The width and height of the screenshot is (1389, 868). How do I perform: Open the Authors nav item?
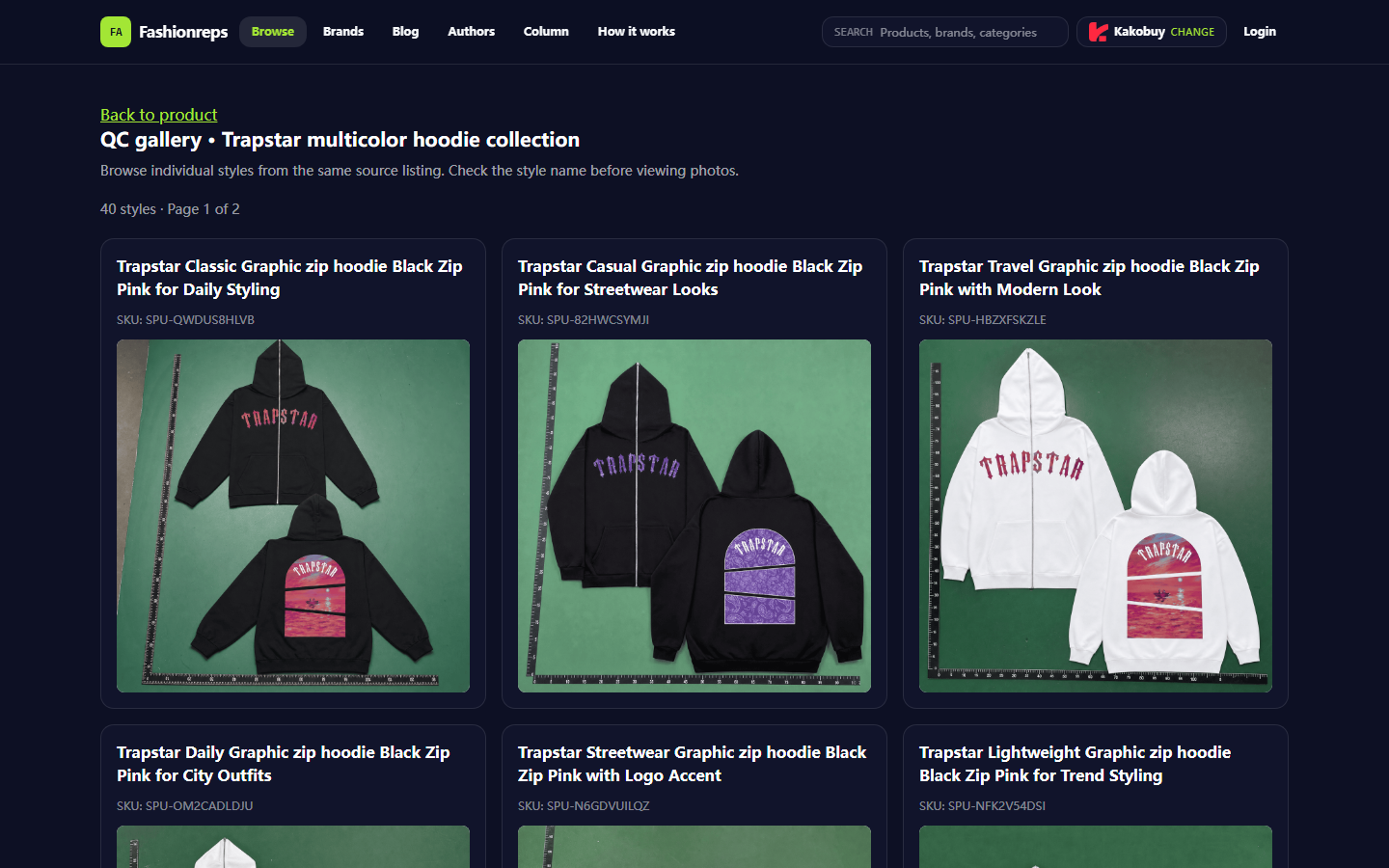pos(471,32)
